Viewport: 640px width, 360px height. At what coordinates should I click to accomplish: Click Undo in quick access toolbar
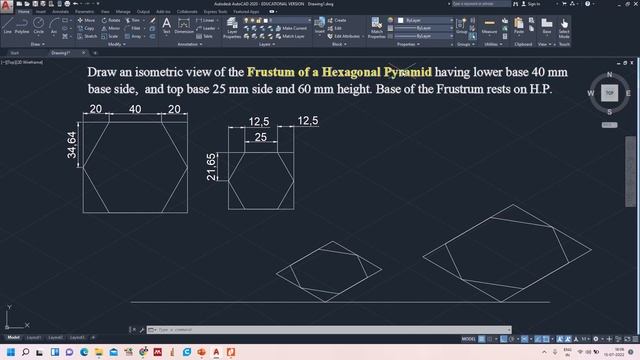coord(76,4)
